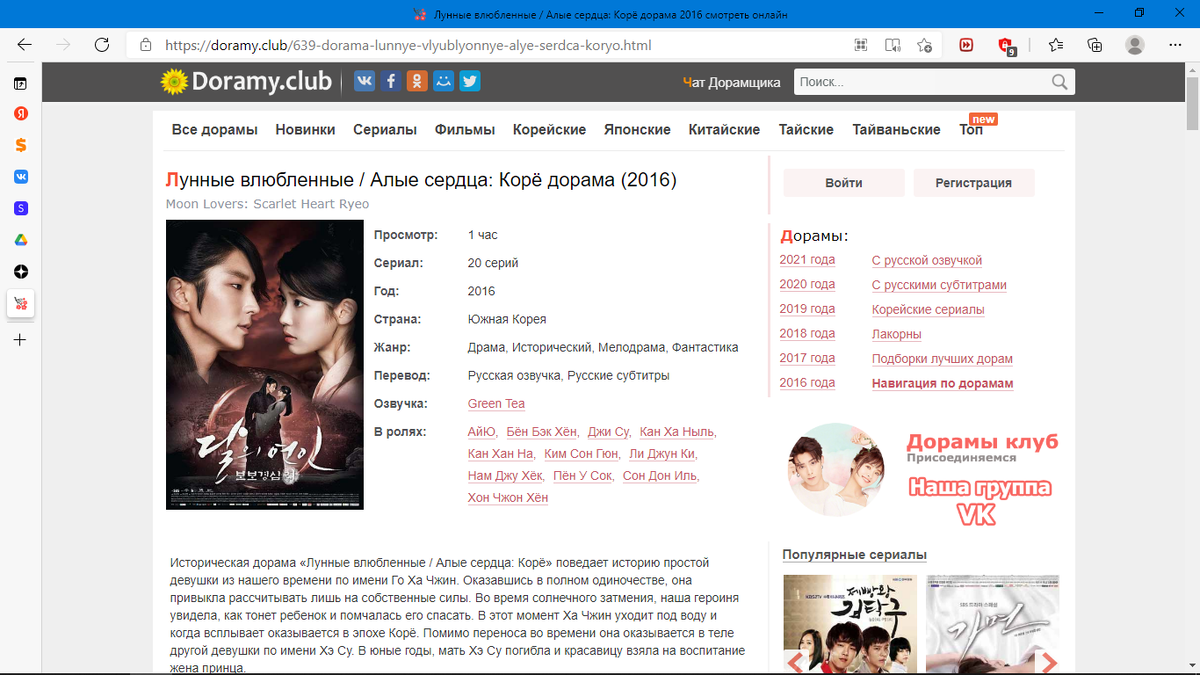Open Чат Дорамщика link
The height and width of the screenshot is (675, 1200).
coord(731,82)
